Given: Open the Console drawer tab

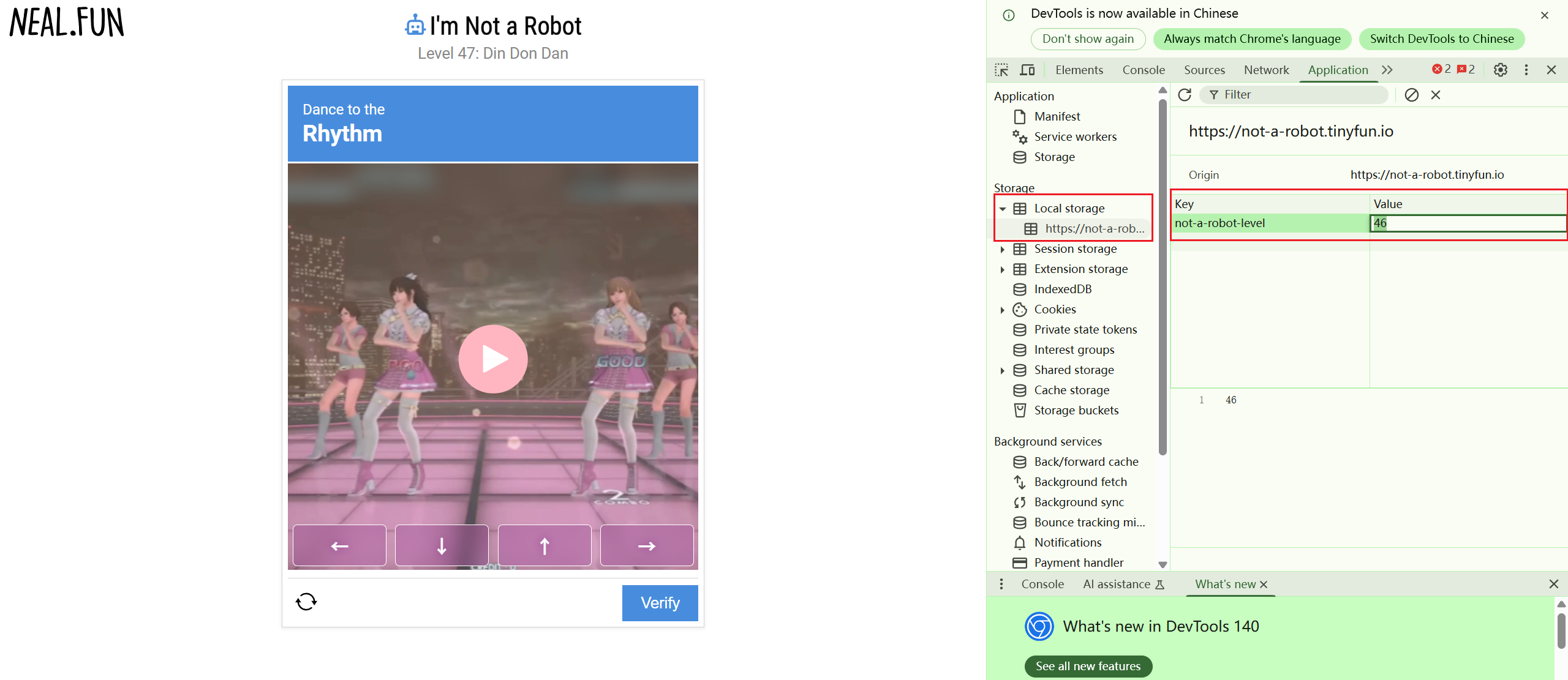Looking at the screenshot, I should pyautogui.click(x=1042, y=584).
